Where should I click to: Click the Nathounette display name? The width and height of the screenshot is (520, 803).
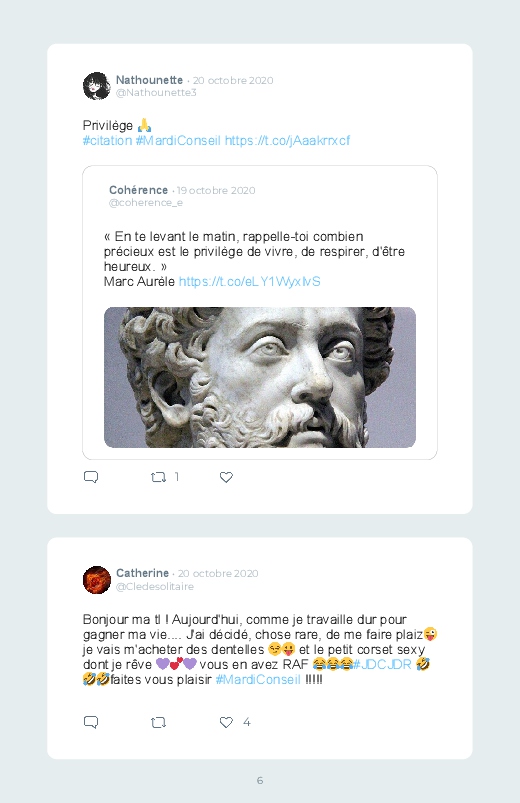coord(149,80)
